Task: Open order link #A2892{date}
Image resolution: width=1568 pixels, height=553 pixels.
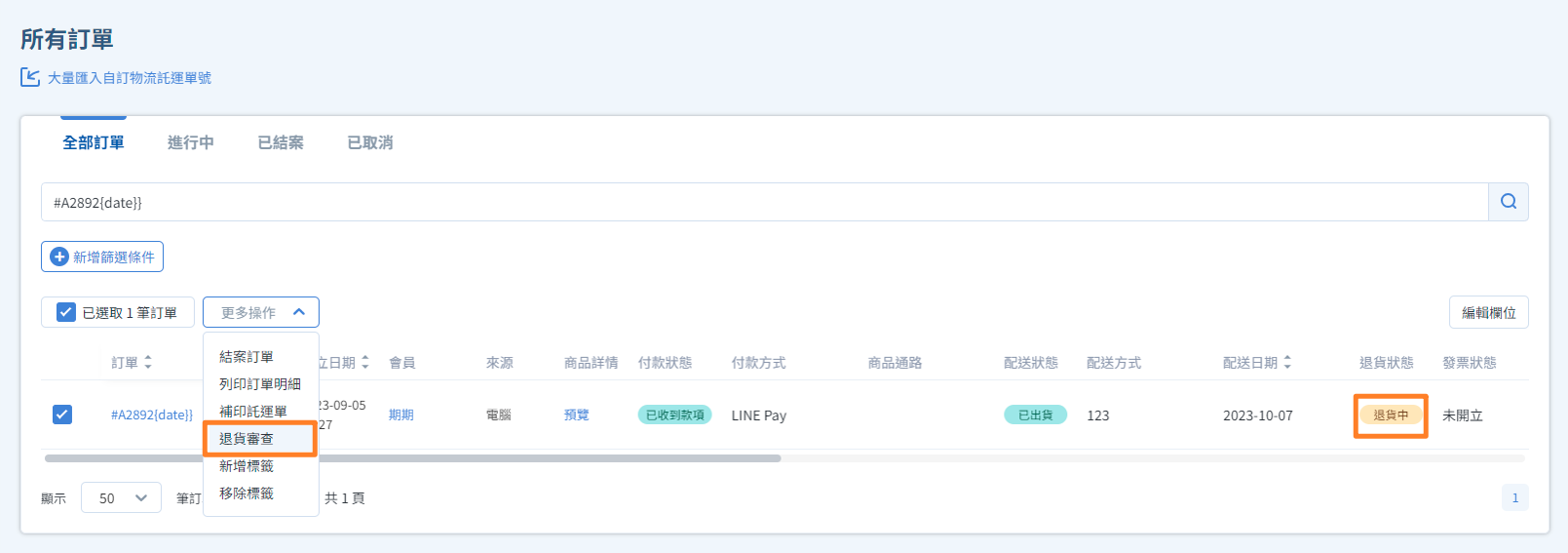Action: (x=152, y=415)
